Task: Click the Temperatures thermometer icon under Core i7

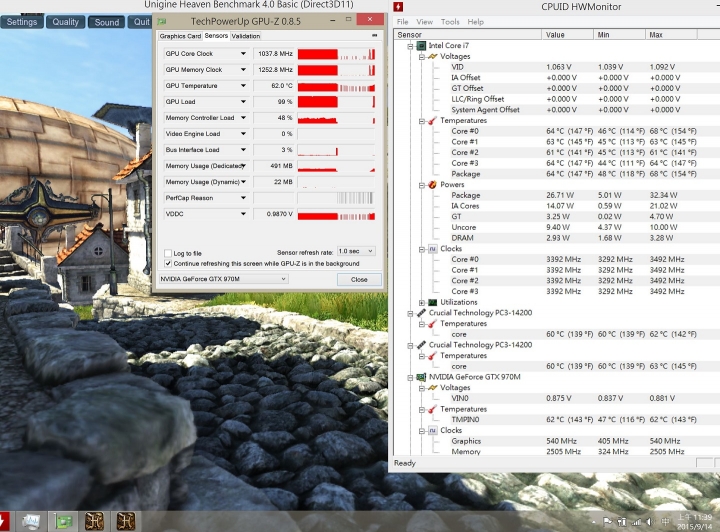Action: pyautogui.click(x=432, y=120)
